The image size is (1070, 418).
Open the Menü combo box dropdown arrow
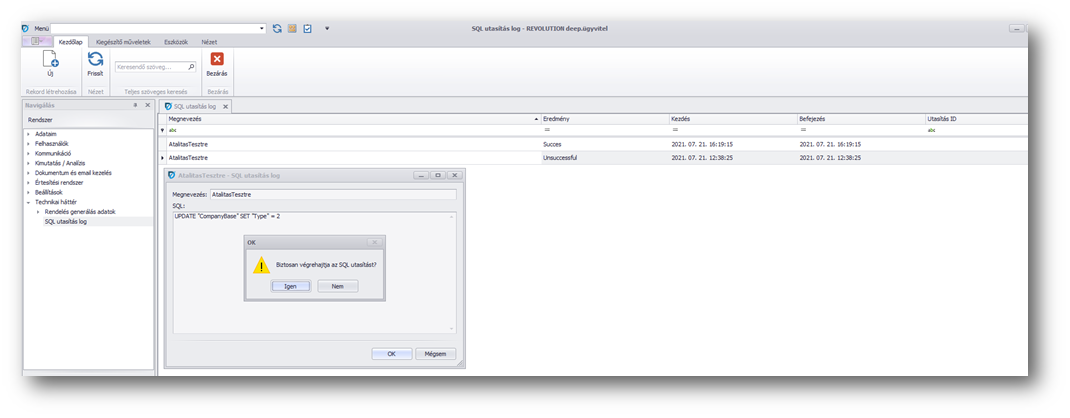pyautogui.click(x=262, y=29)
